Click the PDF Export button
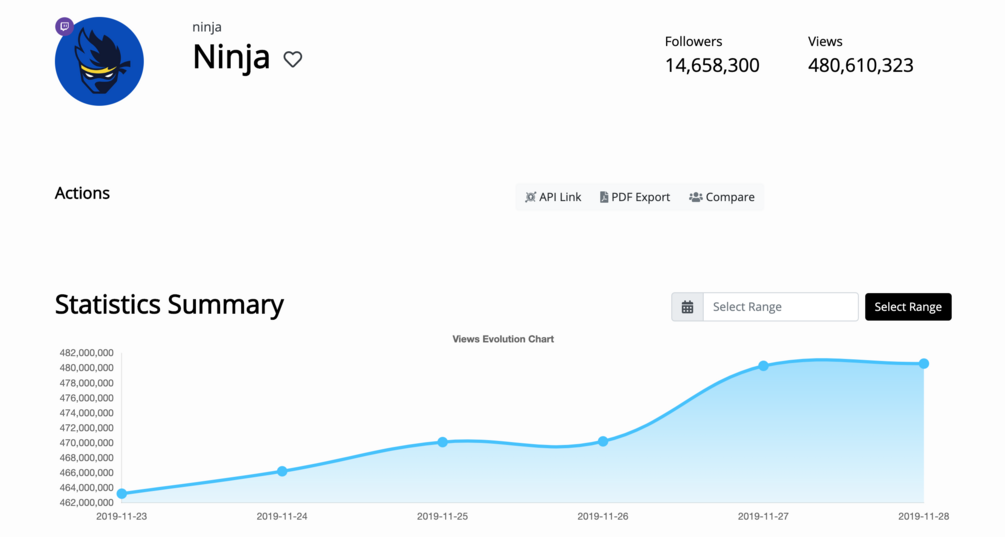The width and height of the screenshot is (1005, 537). pyautogui.click(x=635, y=197)
